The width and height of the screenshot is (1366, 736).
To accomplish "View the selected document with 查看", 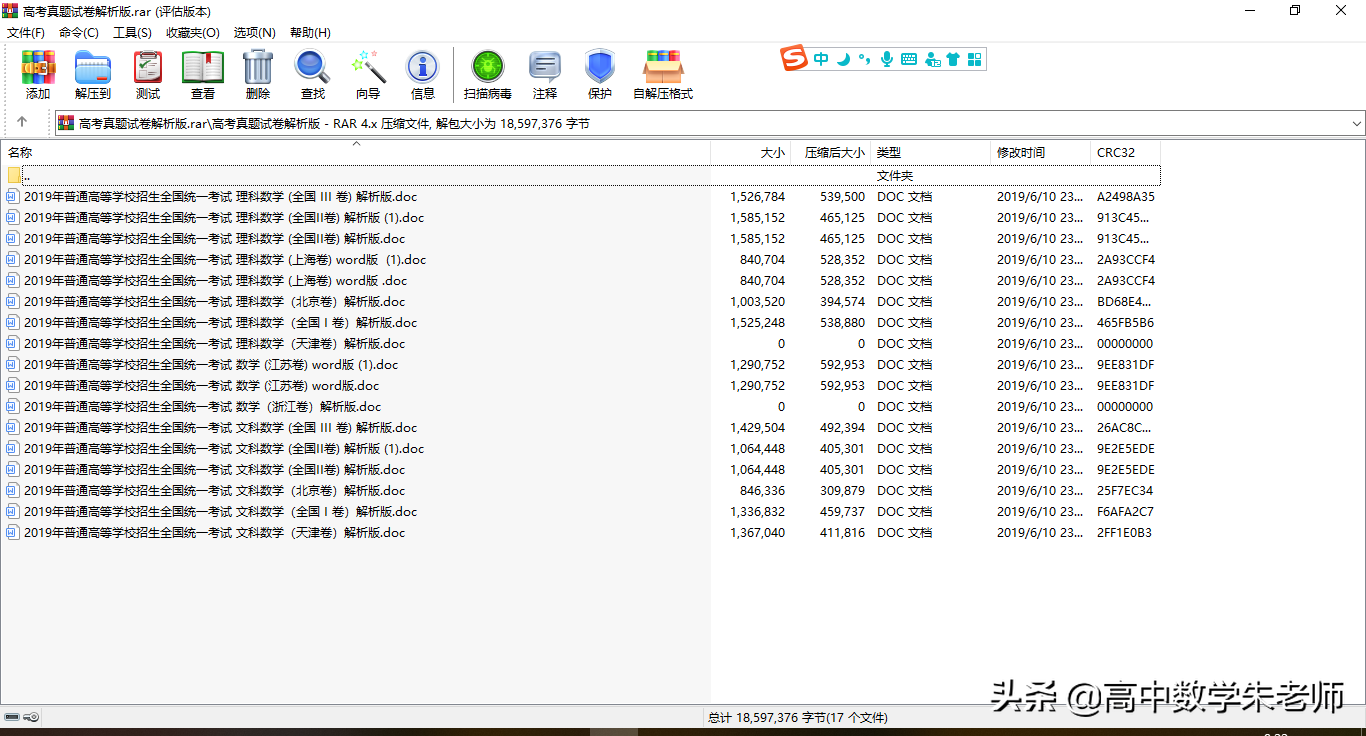I will tap(202, 74).
